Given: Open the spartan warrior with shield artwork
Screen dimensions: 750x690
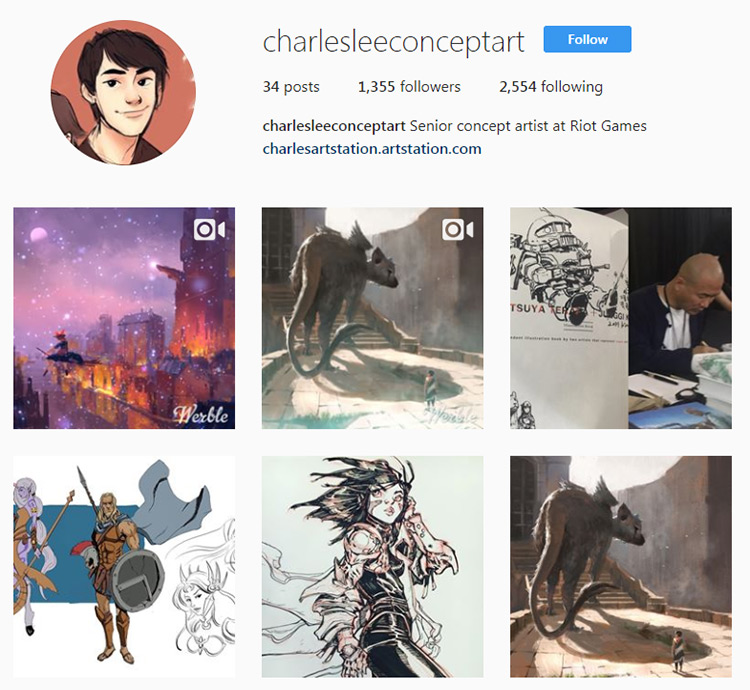Looking at the screenshot, I should 124,567.
